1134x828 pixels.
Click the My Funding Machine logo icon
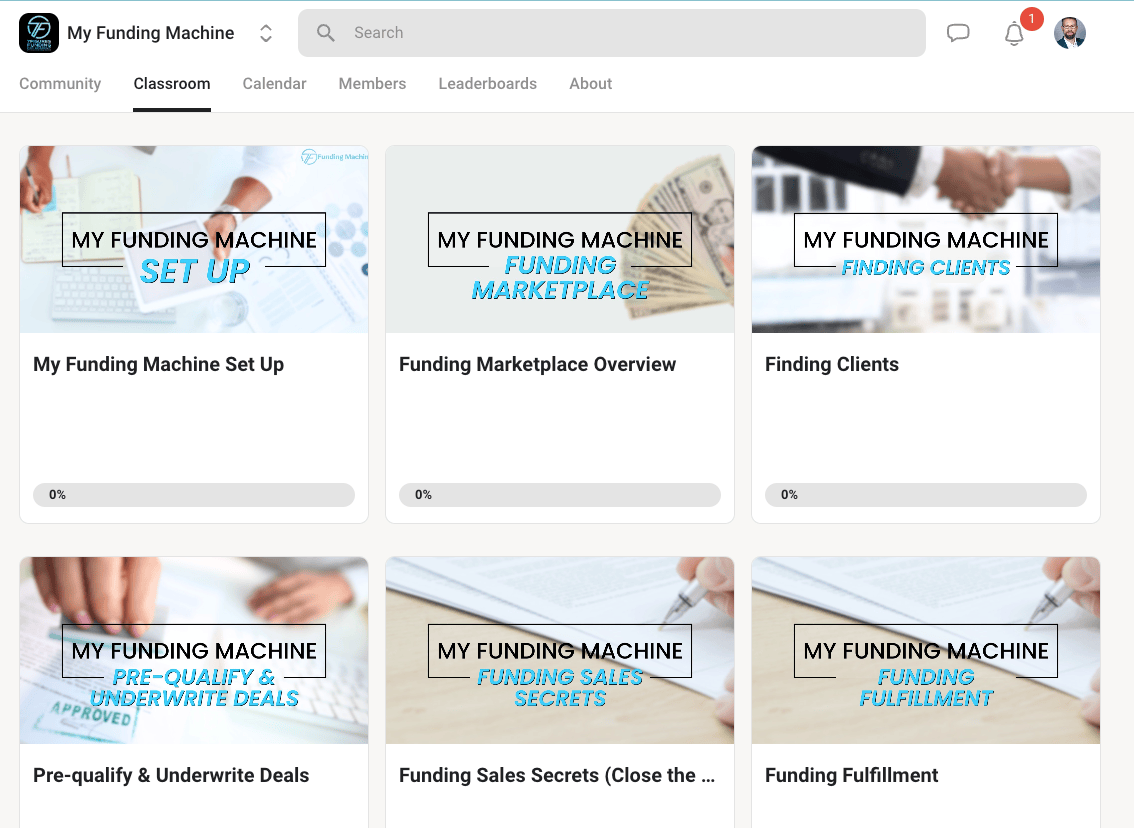[39, 33]
